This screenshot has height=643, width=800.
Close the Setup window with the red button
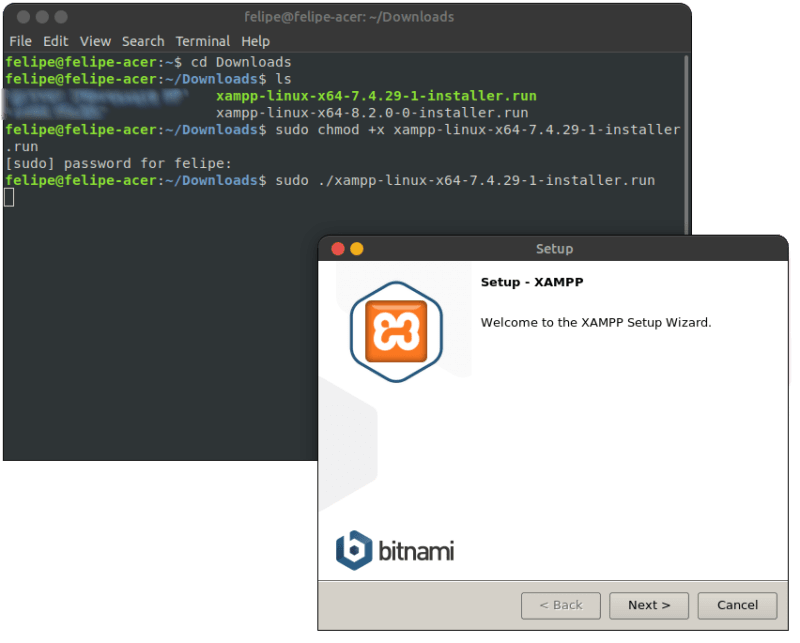pyautogui.click(x=338, y=249)
